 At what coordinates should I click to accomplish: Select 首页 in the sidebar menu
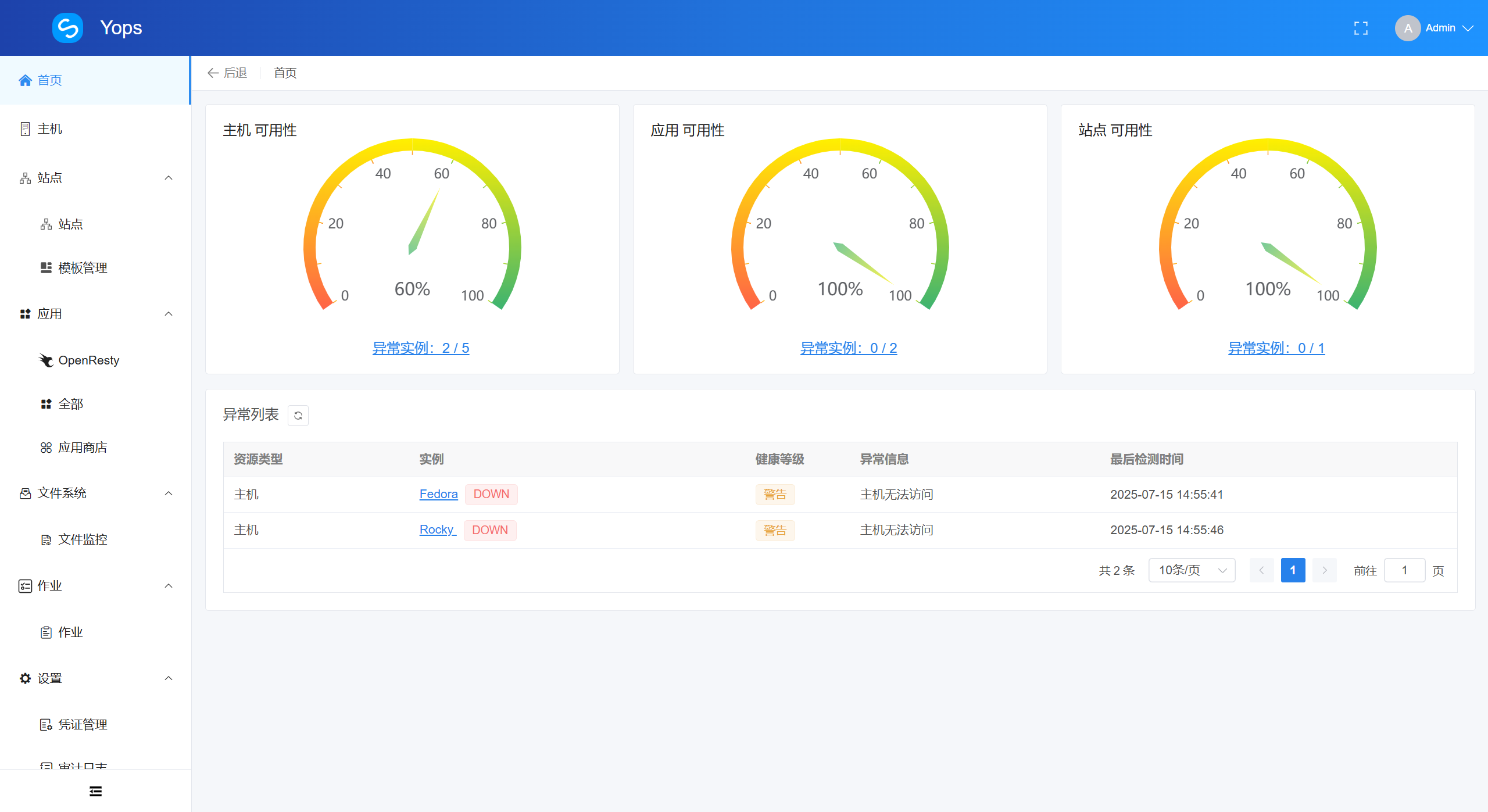(x=49, y=80)
